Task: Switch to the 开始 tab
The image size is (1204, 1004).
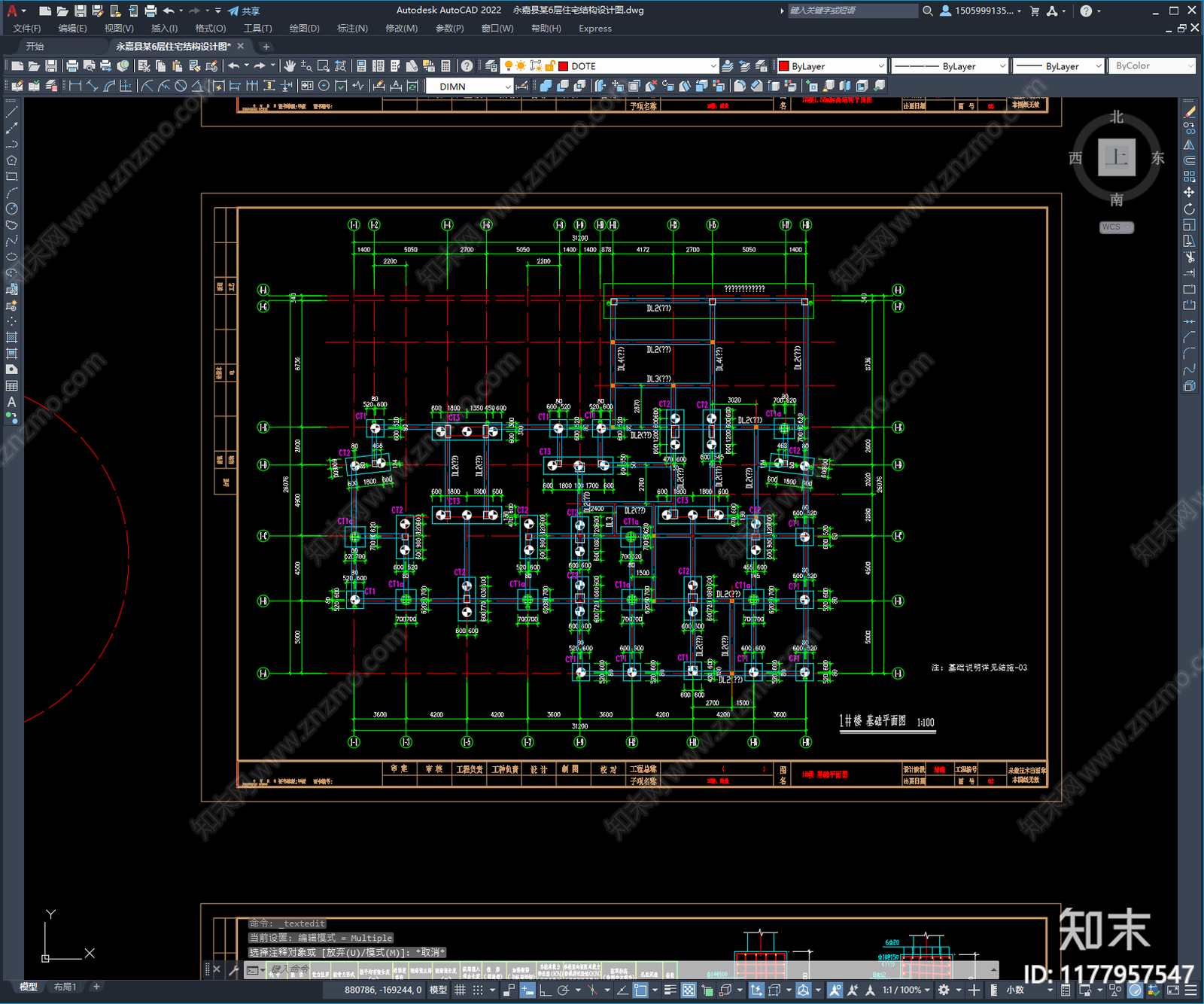Action: pos(35,47)
